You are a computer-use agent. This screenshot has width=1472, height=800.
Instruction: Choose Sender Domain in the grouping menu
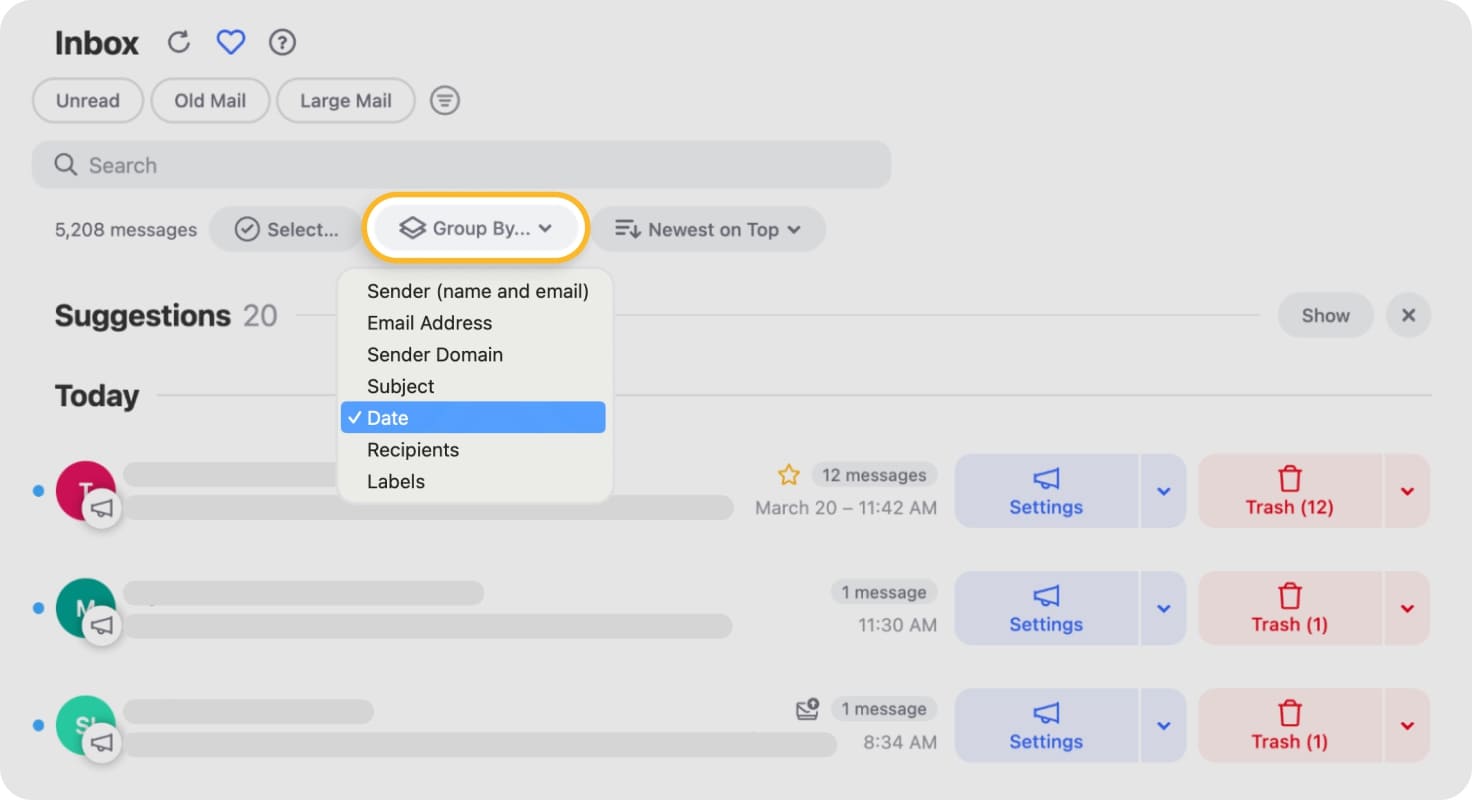pyautogui.click(x=435, y=355)
